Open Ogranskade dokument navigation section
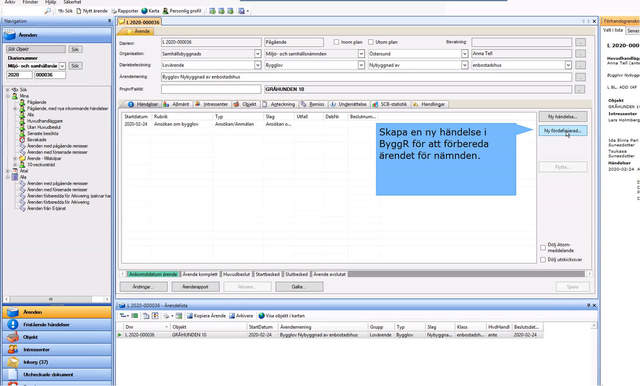 coord(57,374)
